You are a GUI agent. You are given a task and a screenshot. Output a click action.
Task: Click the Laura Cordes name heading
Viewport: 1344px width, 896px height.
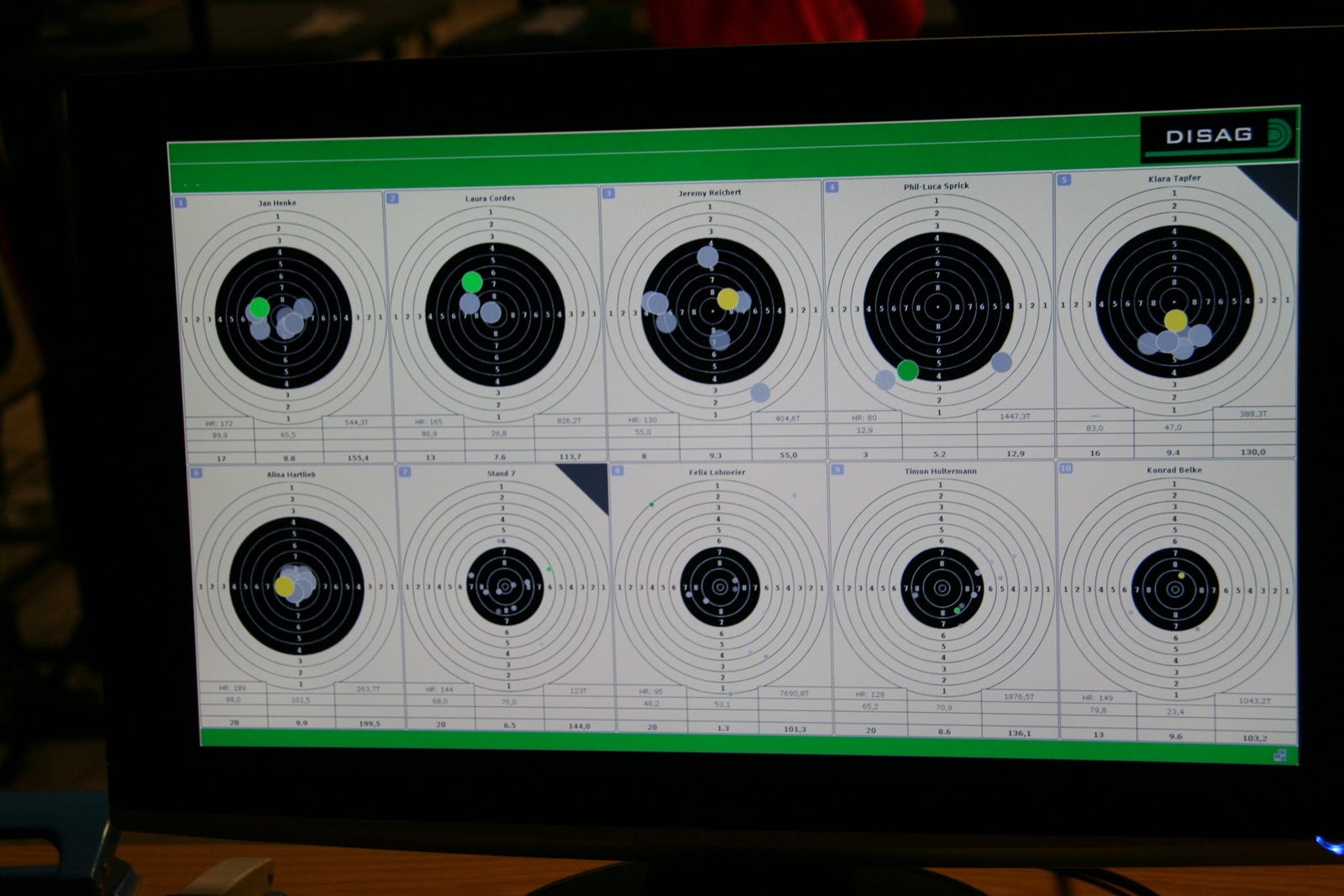[490, 198]
